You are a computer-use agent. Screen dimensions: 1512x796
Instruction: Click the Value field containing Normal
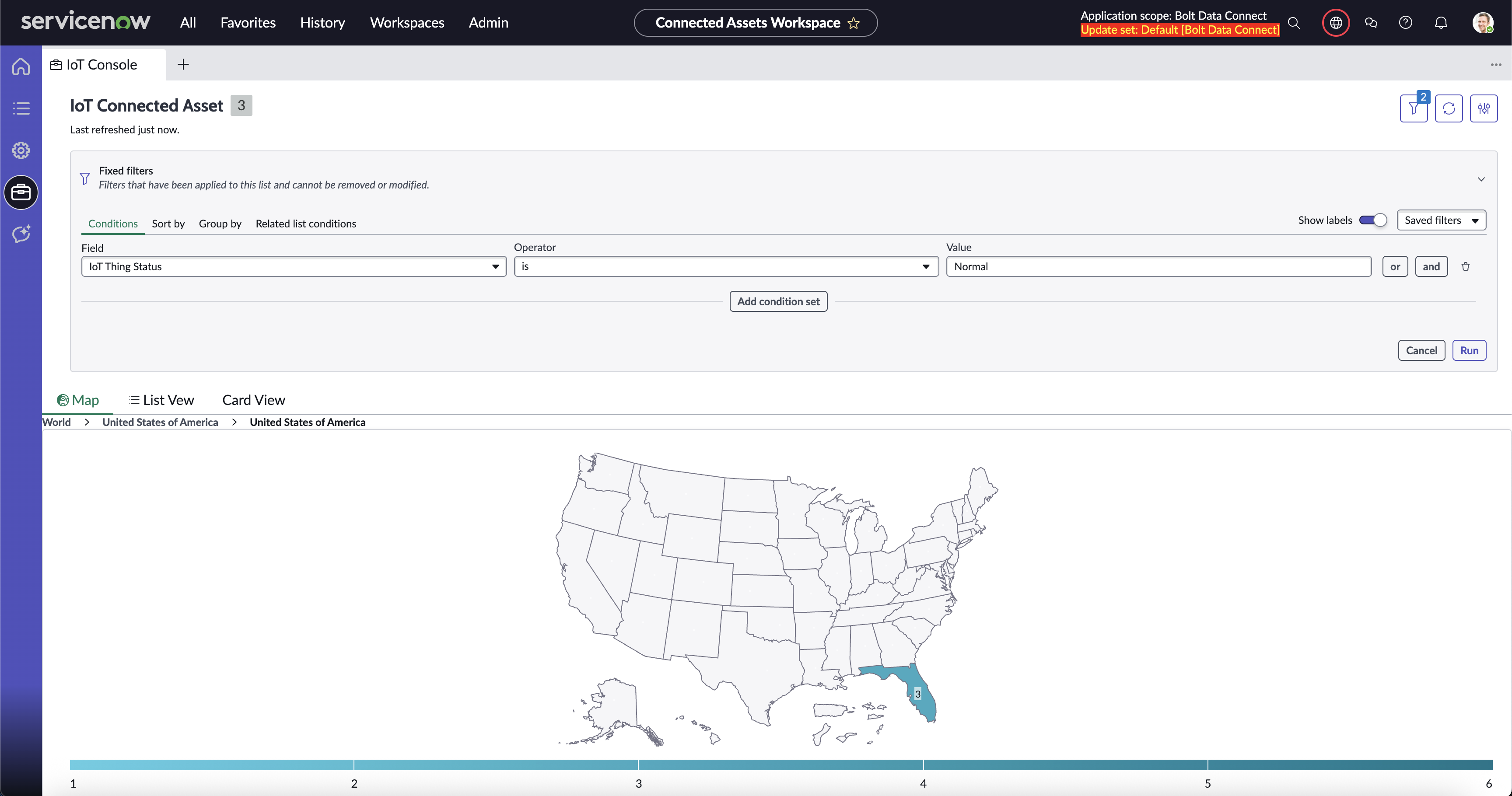pyautogui.click(x=1158, y=266)
